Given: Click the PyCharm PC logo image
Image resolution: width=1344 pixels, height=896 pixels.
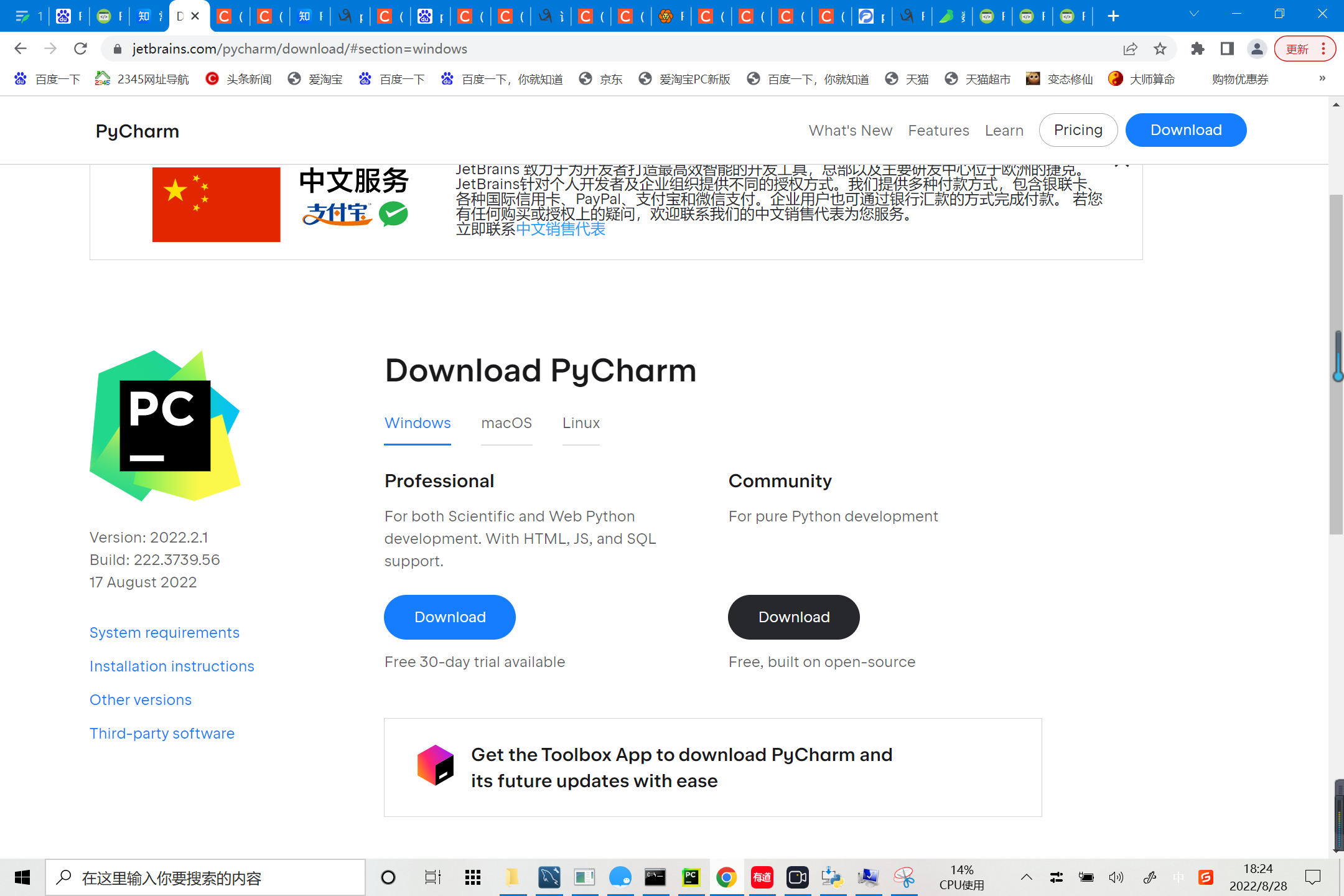Looking at the screenshot, I should pos(165,426).
